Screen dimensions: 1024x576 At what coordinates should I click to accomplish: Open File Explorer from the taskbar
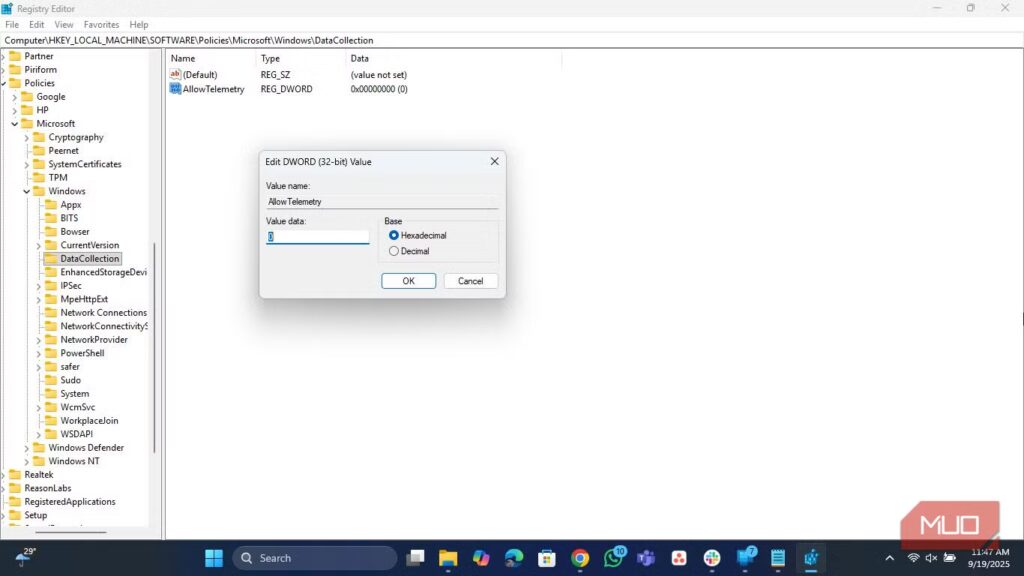(x=448, y=557)
